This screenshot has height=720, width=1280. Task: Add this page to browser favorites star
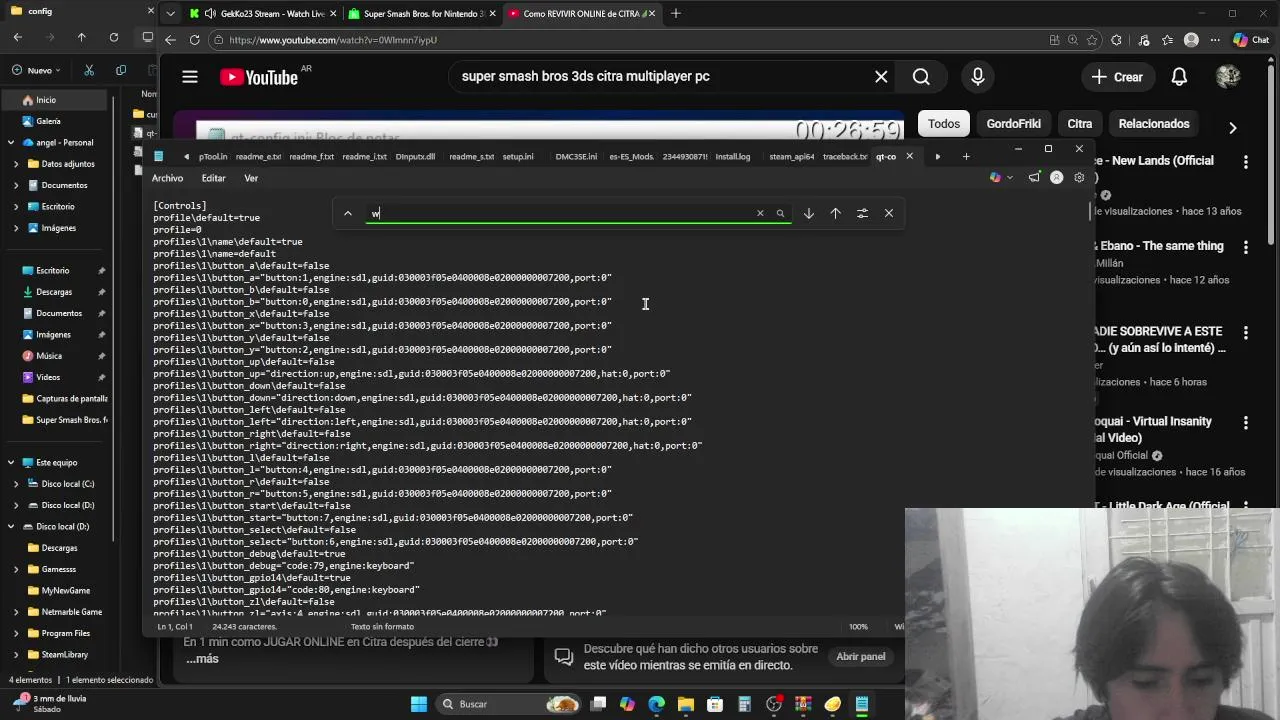[x=1092, y=40]
